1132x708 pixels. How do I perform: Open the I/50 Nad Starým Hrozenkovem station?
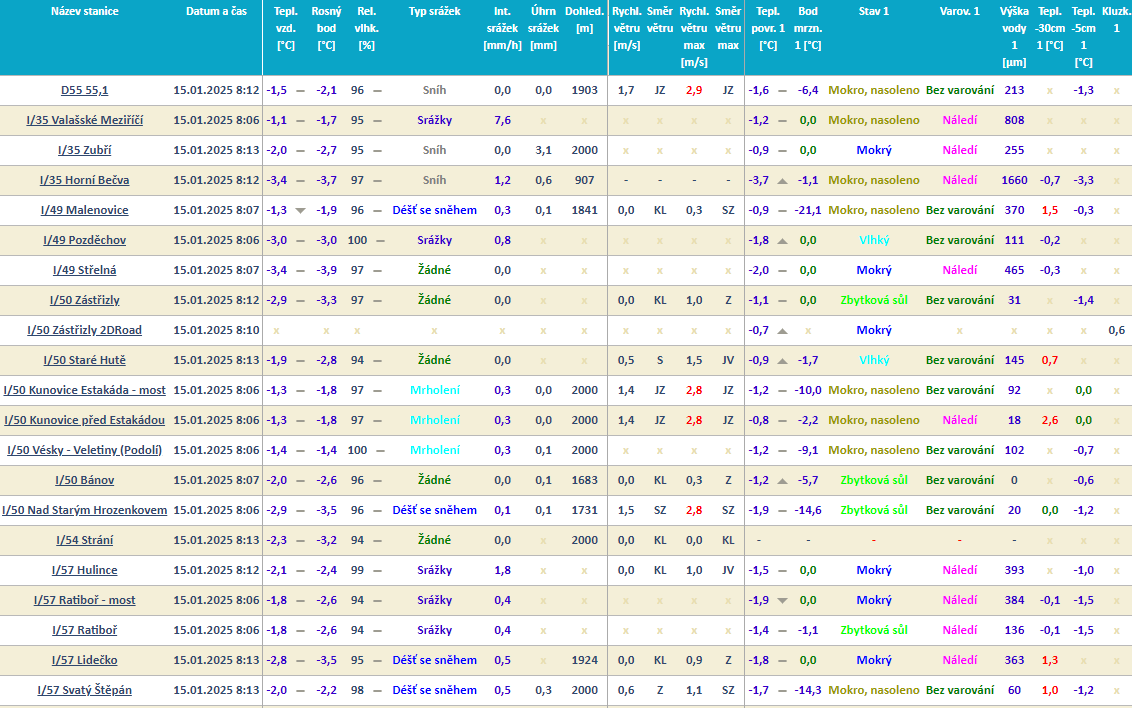click(x=84, y=510)
